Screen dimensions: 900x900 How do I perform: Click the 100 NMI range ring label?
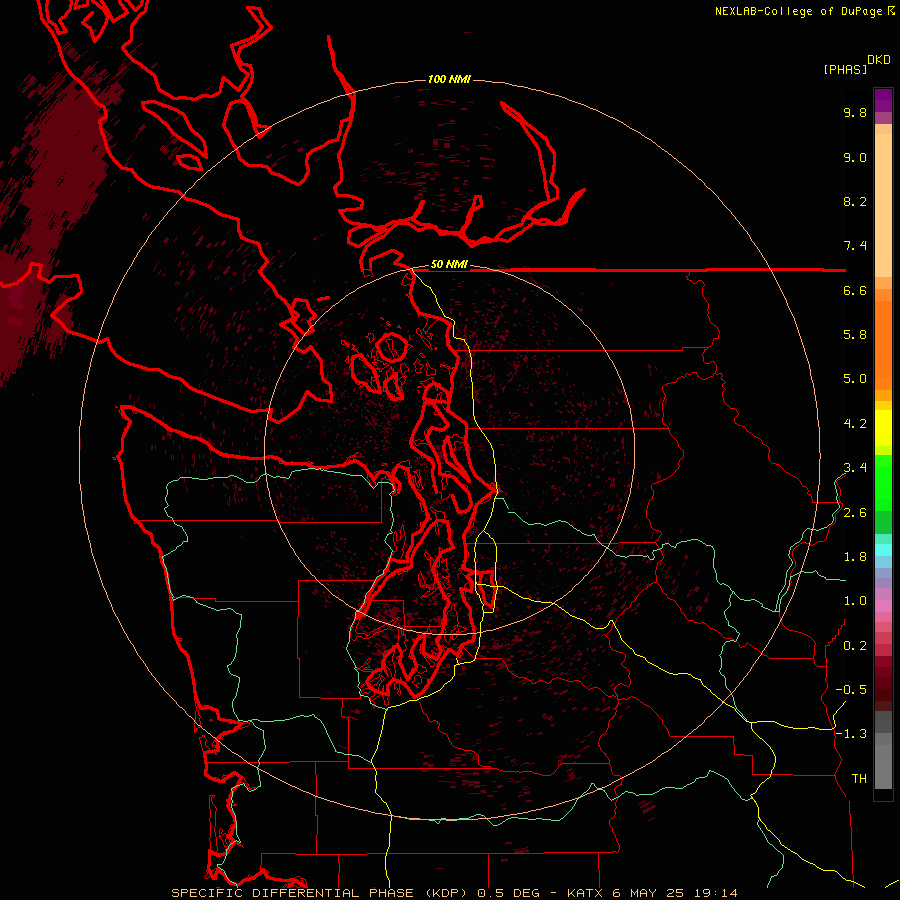click(x=449, y=79)
